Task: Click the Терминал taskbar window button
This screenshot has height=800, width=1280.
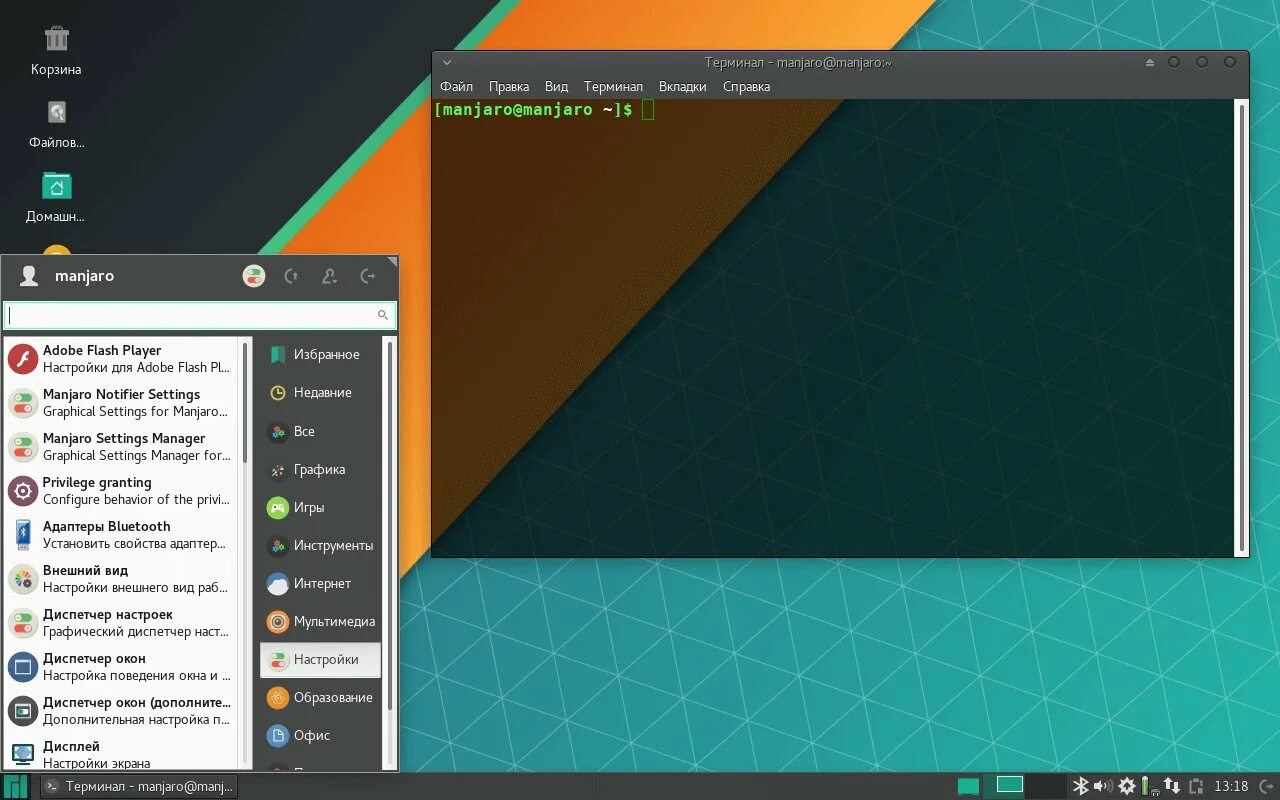Action: (x=138, y=786)
